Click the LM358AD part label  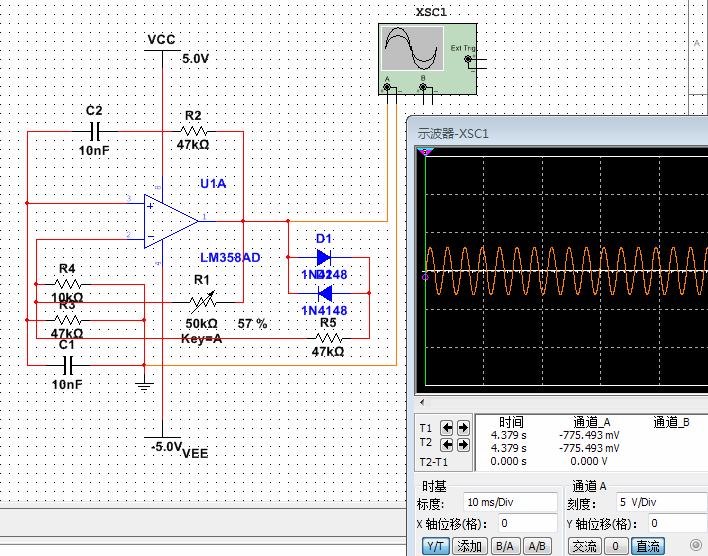pyautogui.click(x=230, y=257)
